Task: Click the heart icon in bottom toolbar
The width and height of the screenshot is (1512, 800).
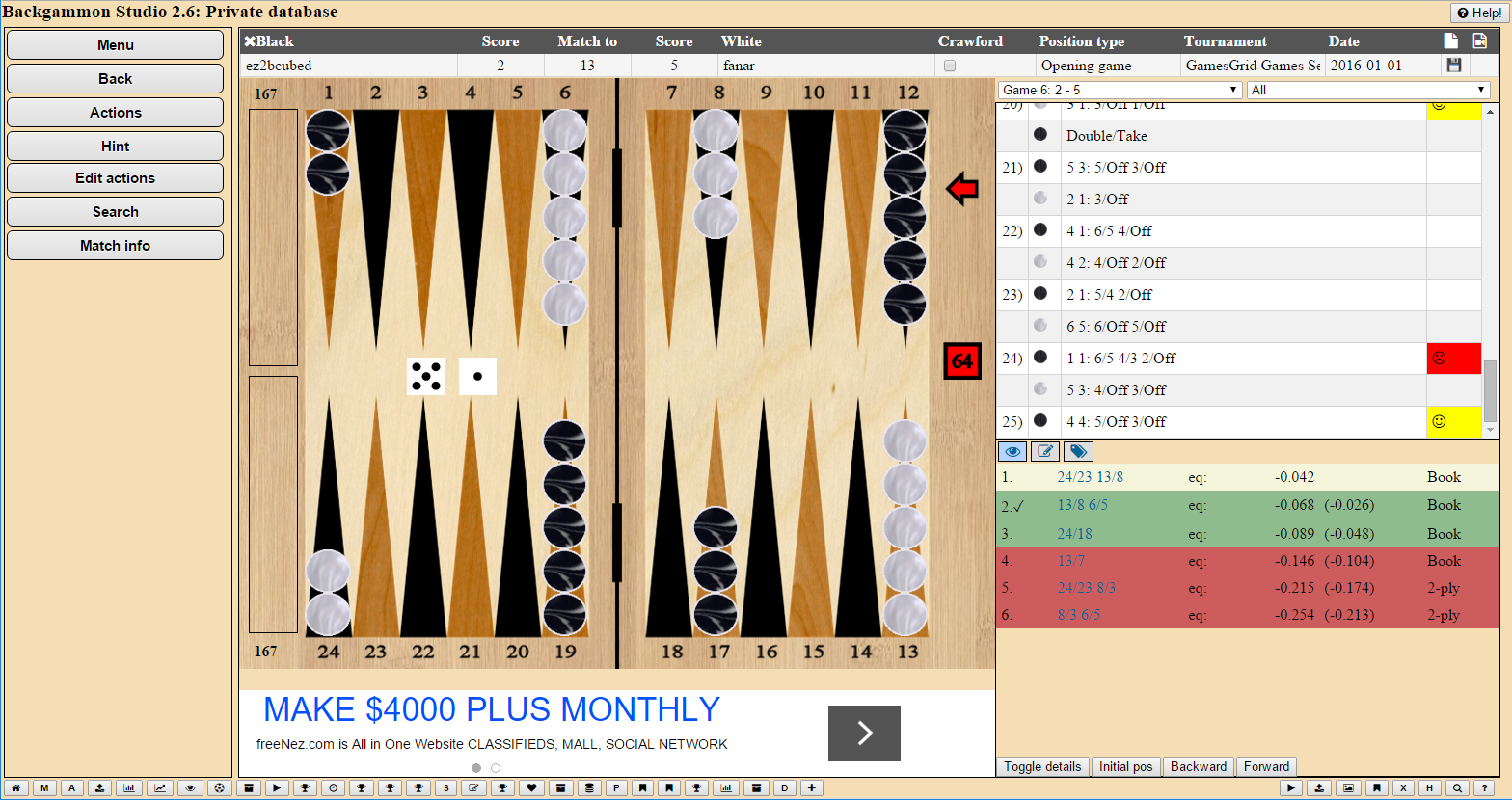Action: tap(531, 788)
